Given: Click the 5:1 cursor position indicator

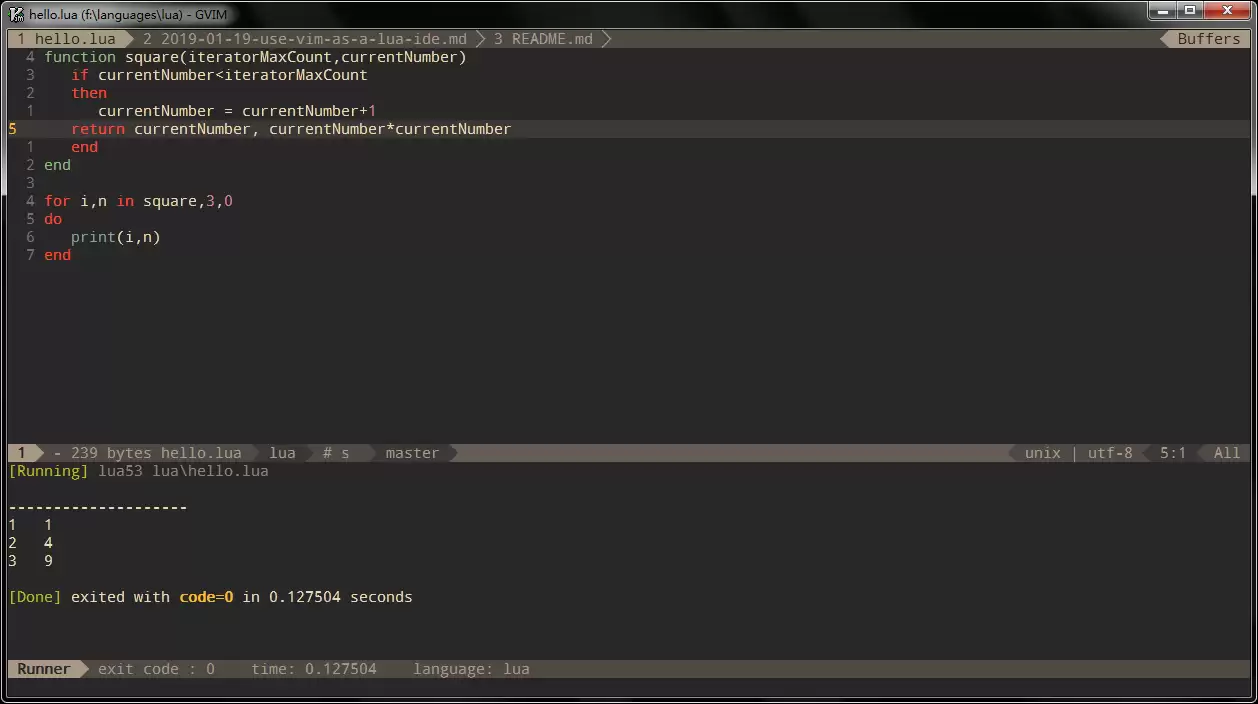Looking at the screenshot, I should pos(1173,453).
